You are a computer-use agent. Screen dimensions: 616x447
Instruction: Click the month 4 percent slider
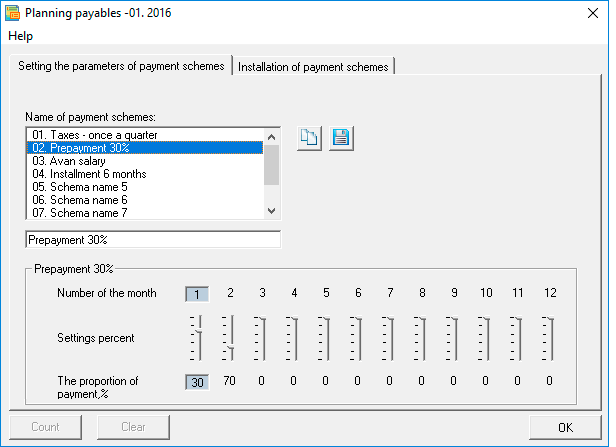pos(293,338)
